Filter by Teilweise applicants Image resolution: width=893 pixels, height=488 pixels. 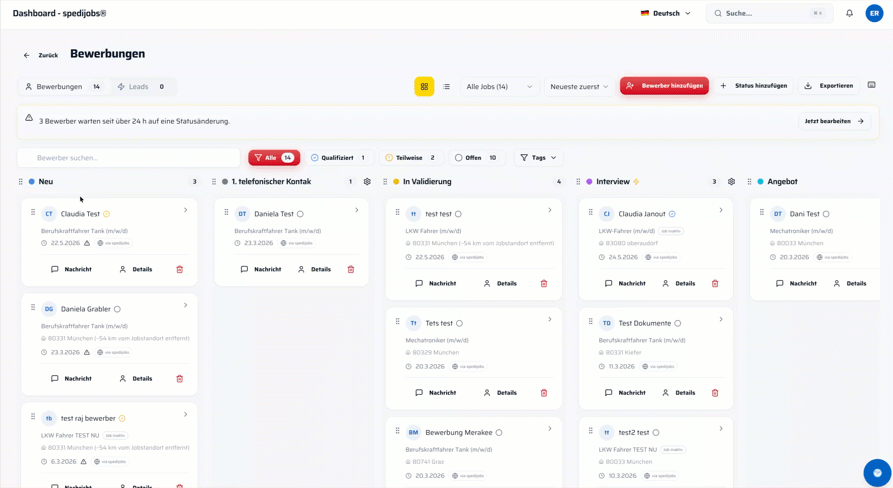[x=411, y=158]
